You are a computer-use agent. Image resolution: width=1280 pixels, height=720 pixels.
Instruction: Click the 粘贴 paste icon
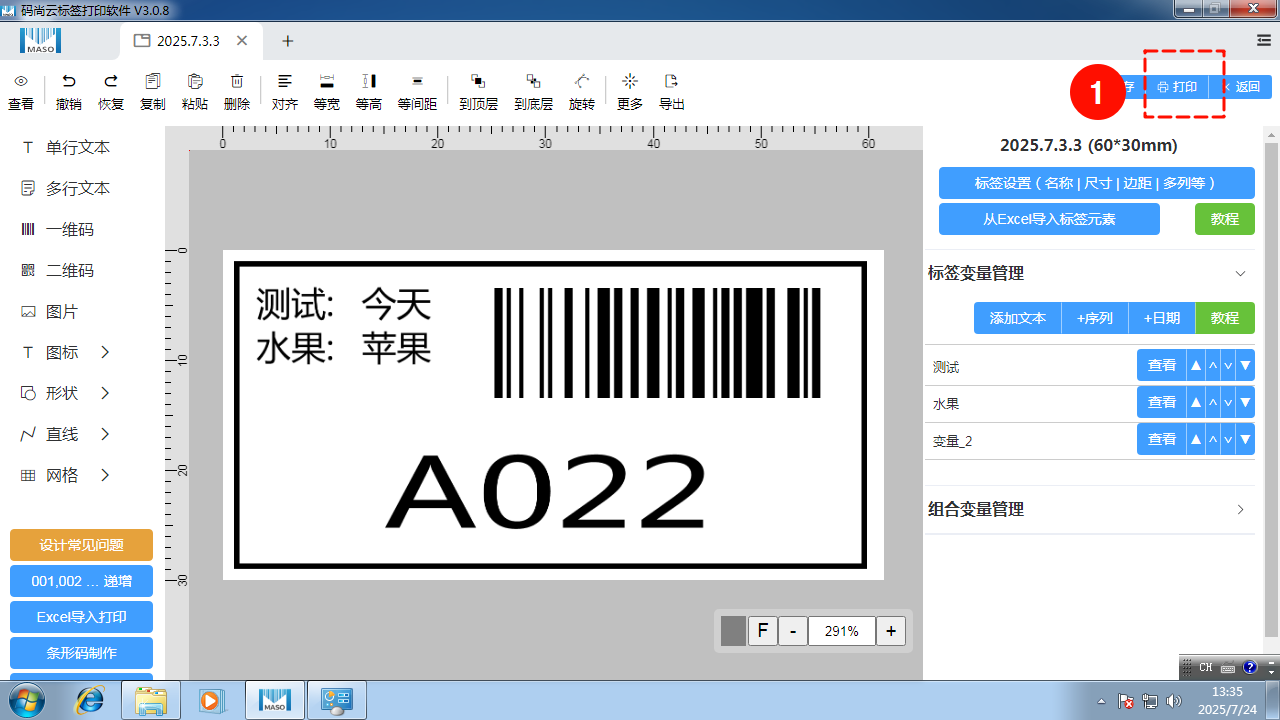195,81
